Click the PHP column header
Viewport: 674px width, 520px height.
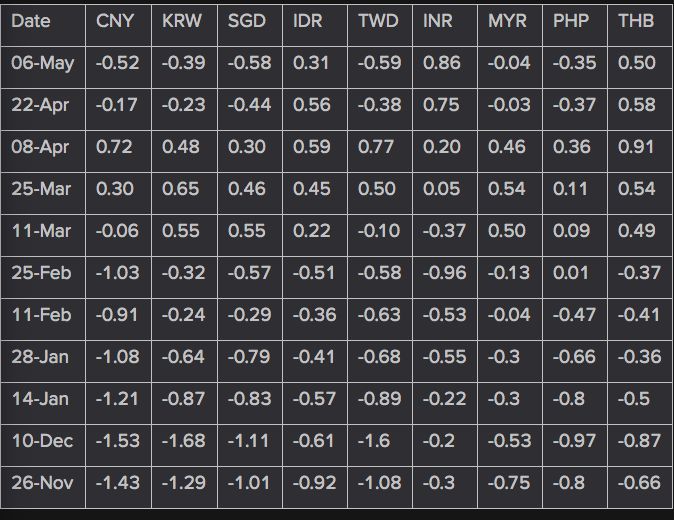tap(571, 21)
